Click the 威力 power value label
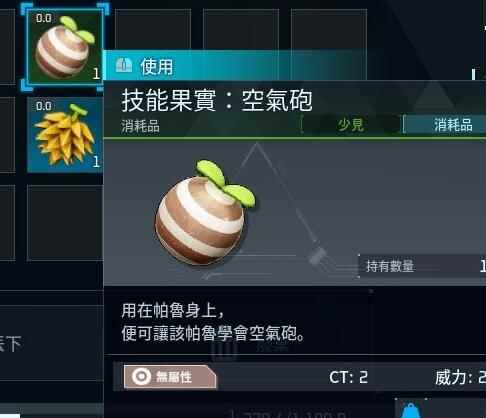 [460, 378]
